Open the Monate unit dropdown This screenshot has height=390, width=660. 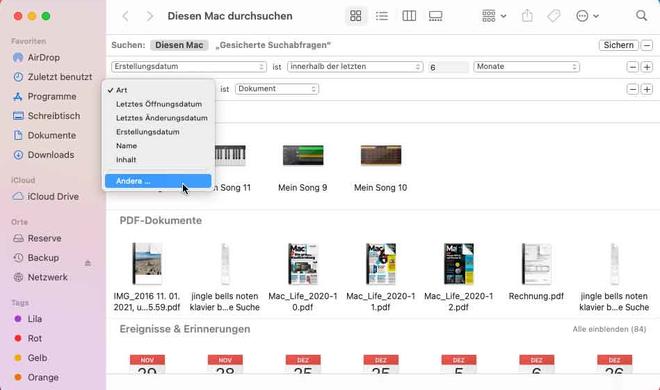(526, 66)
